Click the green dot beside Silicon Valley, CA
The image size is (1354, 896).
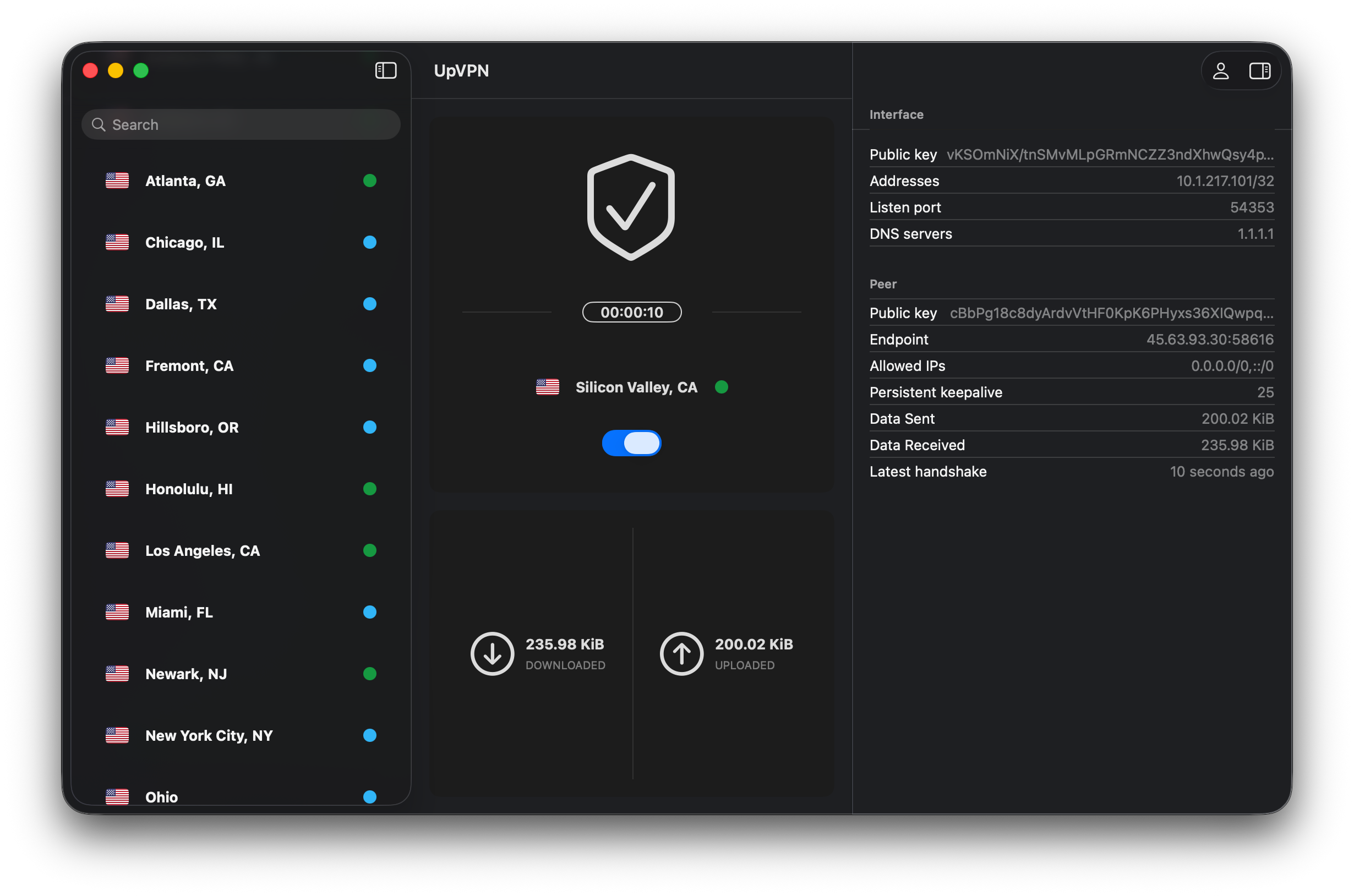point(722,387)
